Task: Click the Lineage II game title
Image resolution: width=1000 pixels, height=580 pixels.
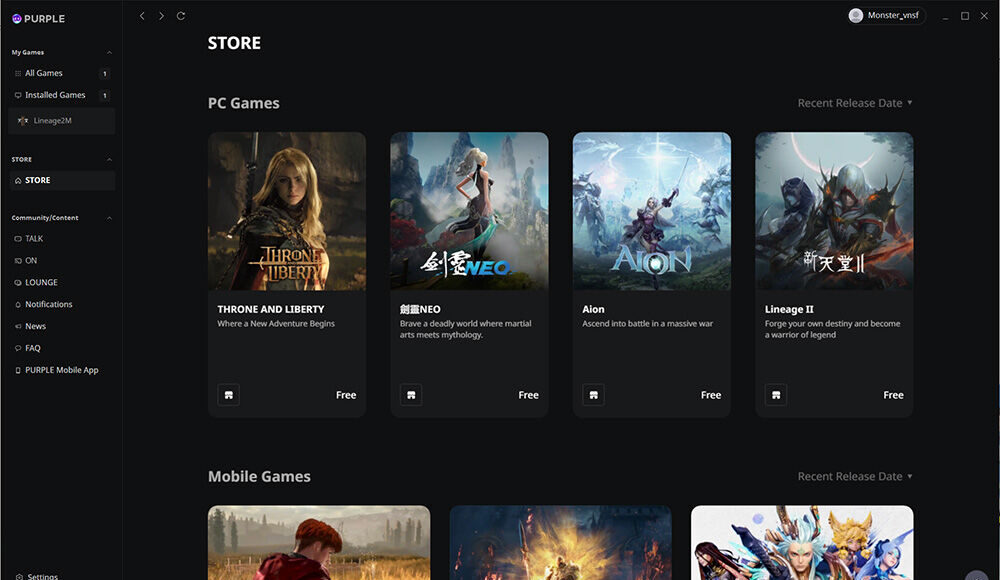Action: [789, 309]
